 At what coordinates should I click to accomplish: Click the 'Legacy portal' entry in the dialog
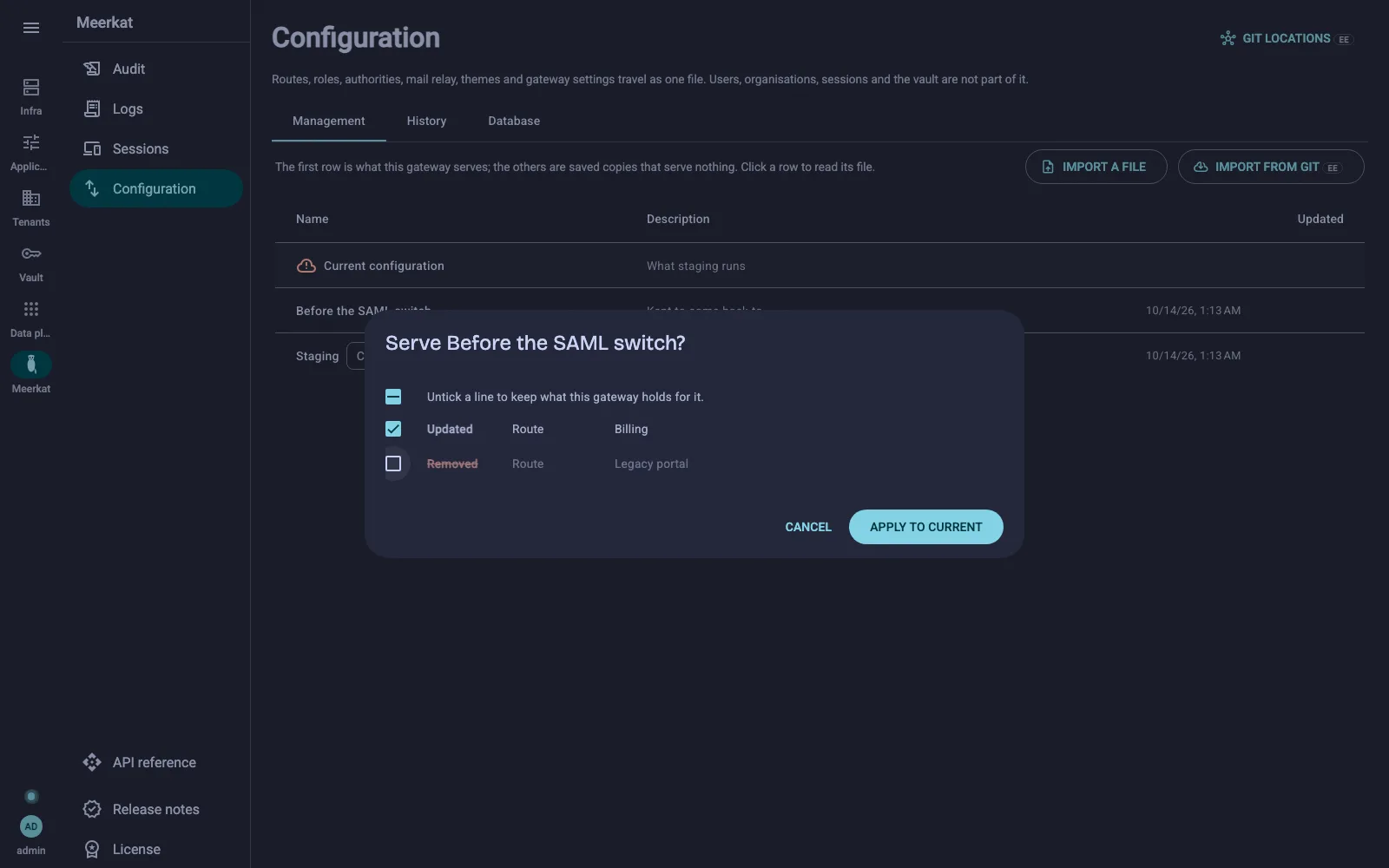651,464
